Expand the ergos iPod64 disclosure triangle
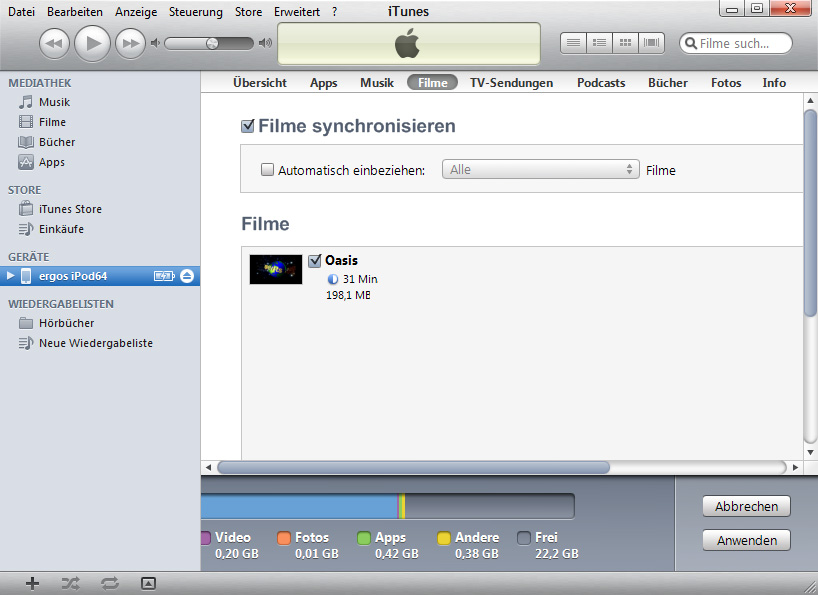Image resolution: width=818 pixels, height=595 pixels. pyautogui.click(x=10, y=276)
